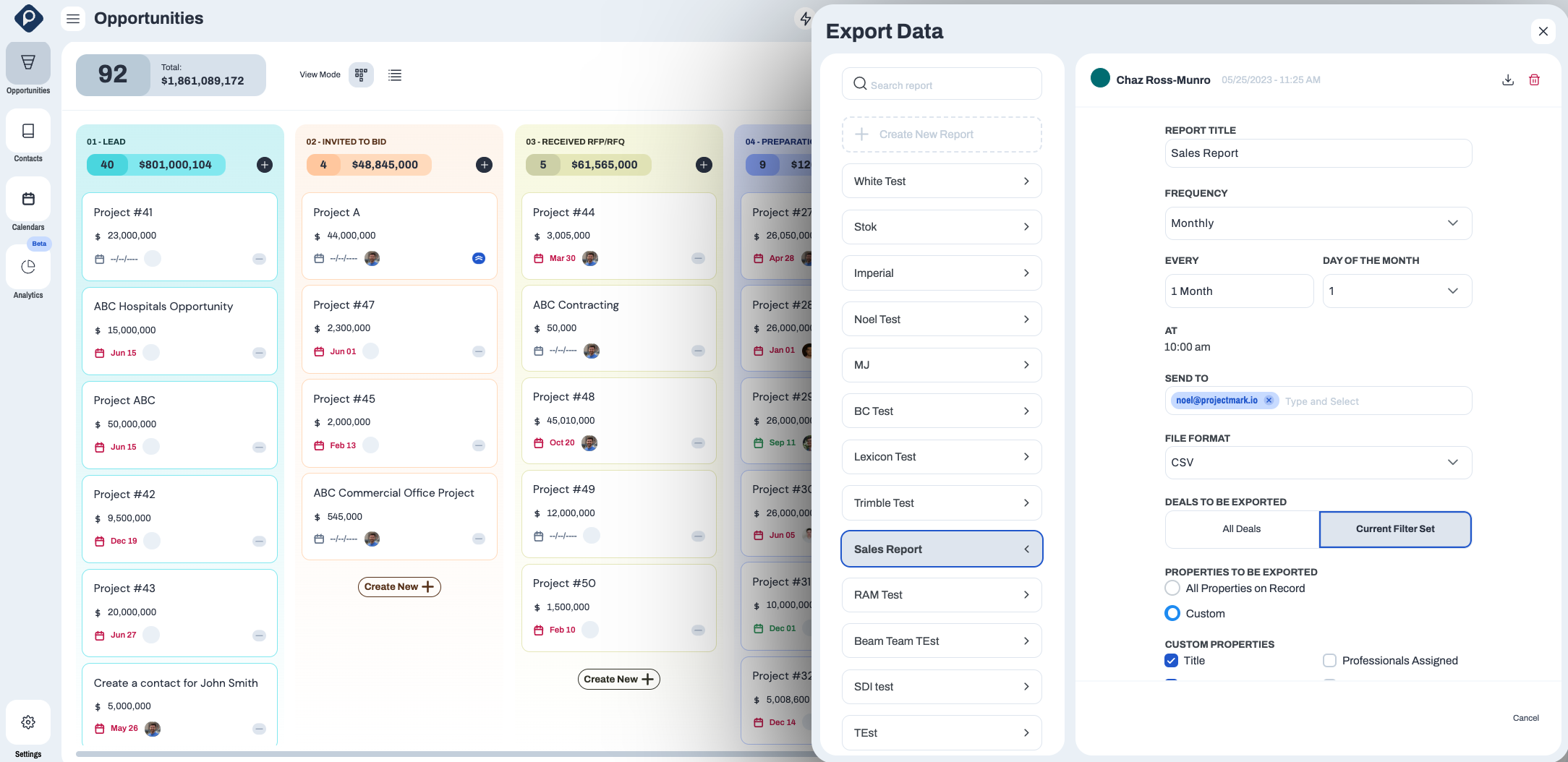Open Settings gear in sidebar
Image resolution: width=1568 pixels, height=762 pixels.
[x=28, y=722]
